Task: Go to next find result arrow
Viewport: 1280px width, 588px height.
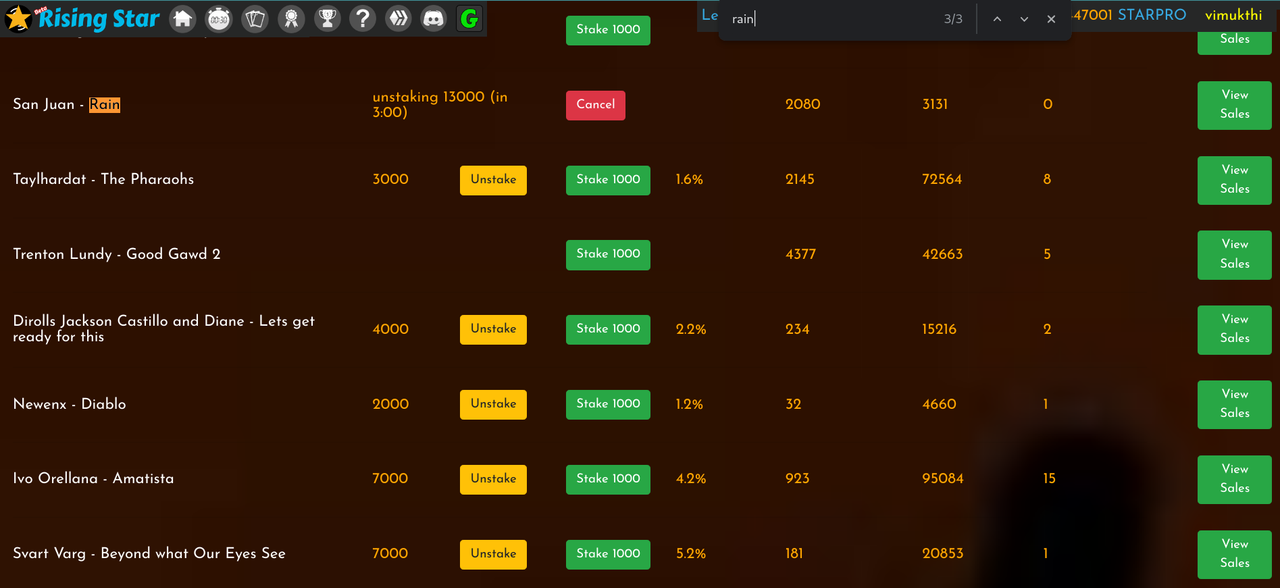Action: click(1024, 19)
